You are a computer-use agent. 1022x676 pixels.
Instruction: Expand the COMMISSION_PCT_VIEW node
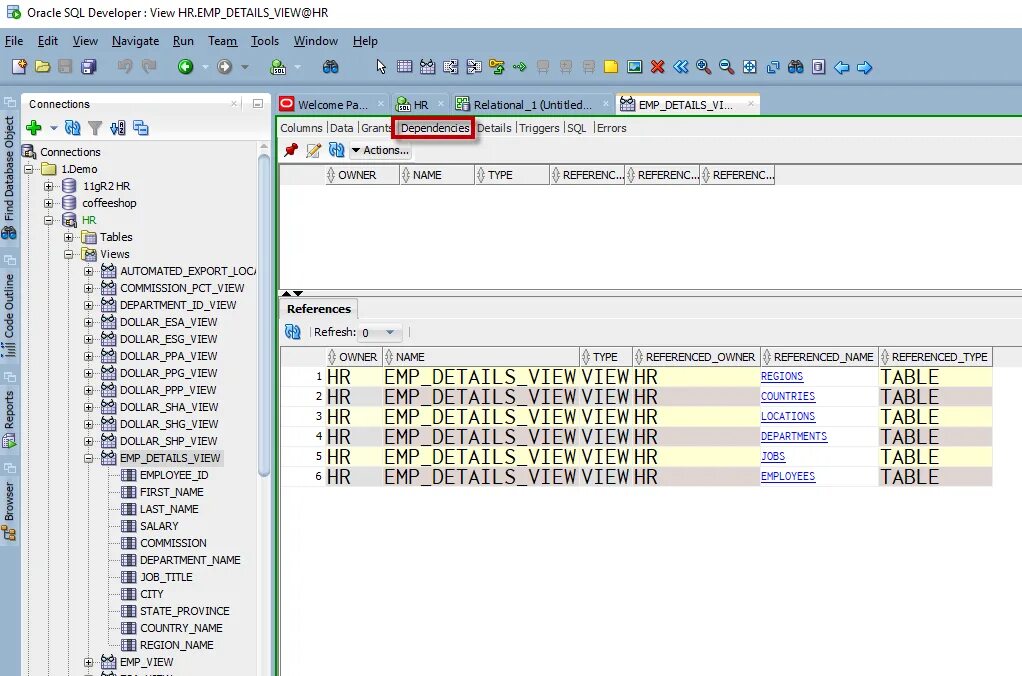89,288
